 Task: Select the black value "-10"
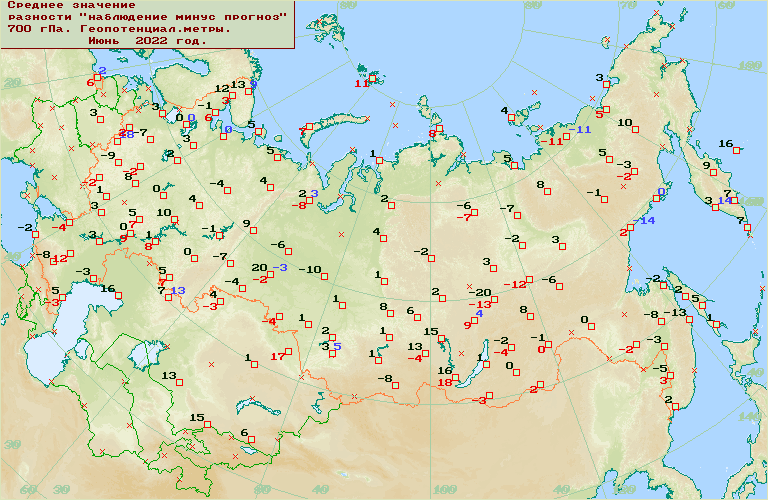[310, 269]
